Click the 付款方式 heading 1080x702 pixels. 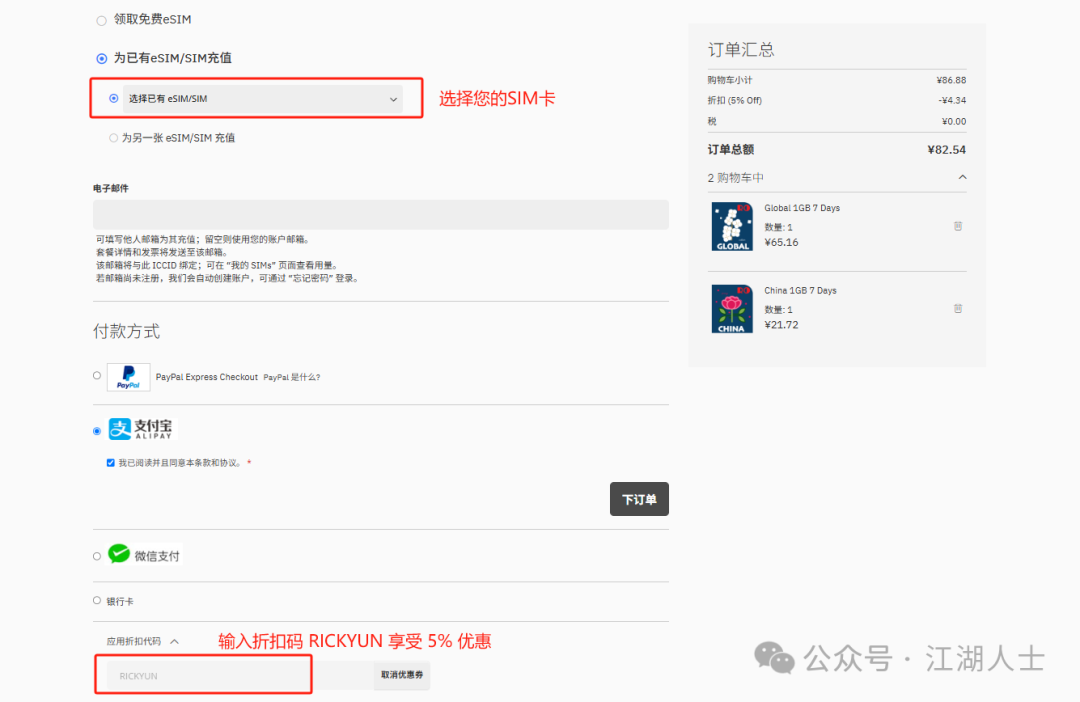pos(127,331)
